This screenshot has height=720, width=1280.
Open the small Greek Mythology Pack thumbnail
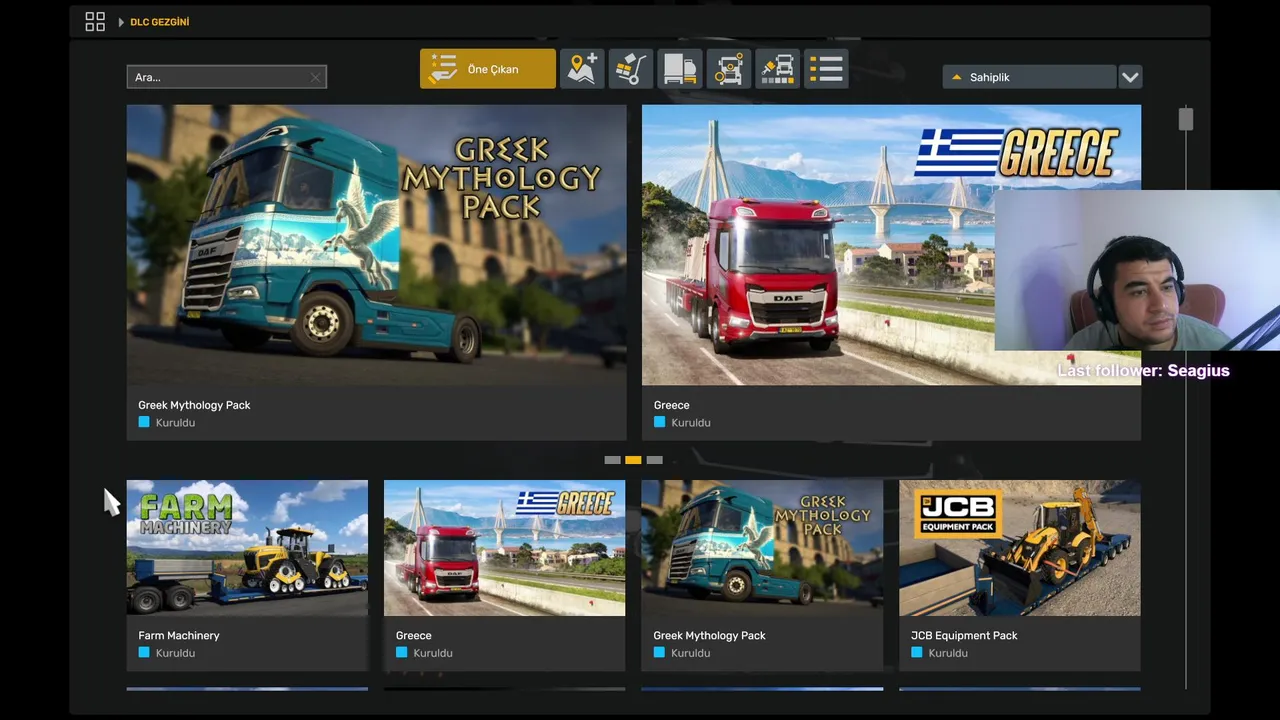[x=762, y=548]
